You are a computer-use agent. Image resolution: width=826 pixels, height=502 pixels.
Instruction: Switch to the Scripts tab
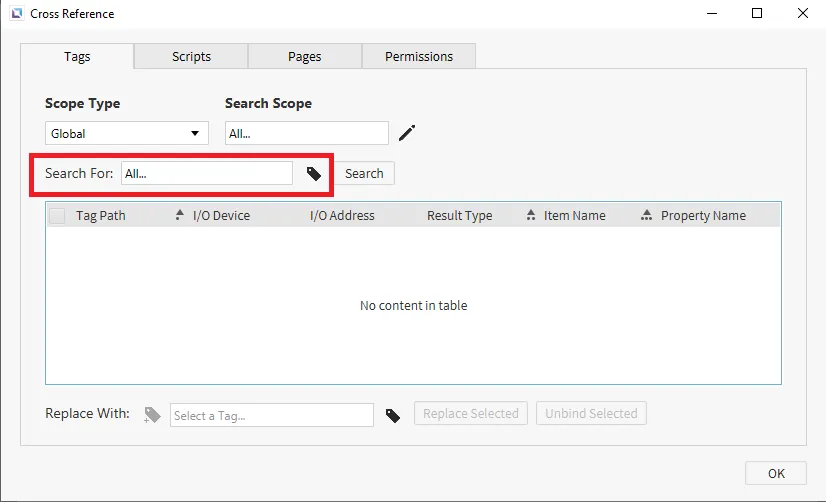pos(191,57)
